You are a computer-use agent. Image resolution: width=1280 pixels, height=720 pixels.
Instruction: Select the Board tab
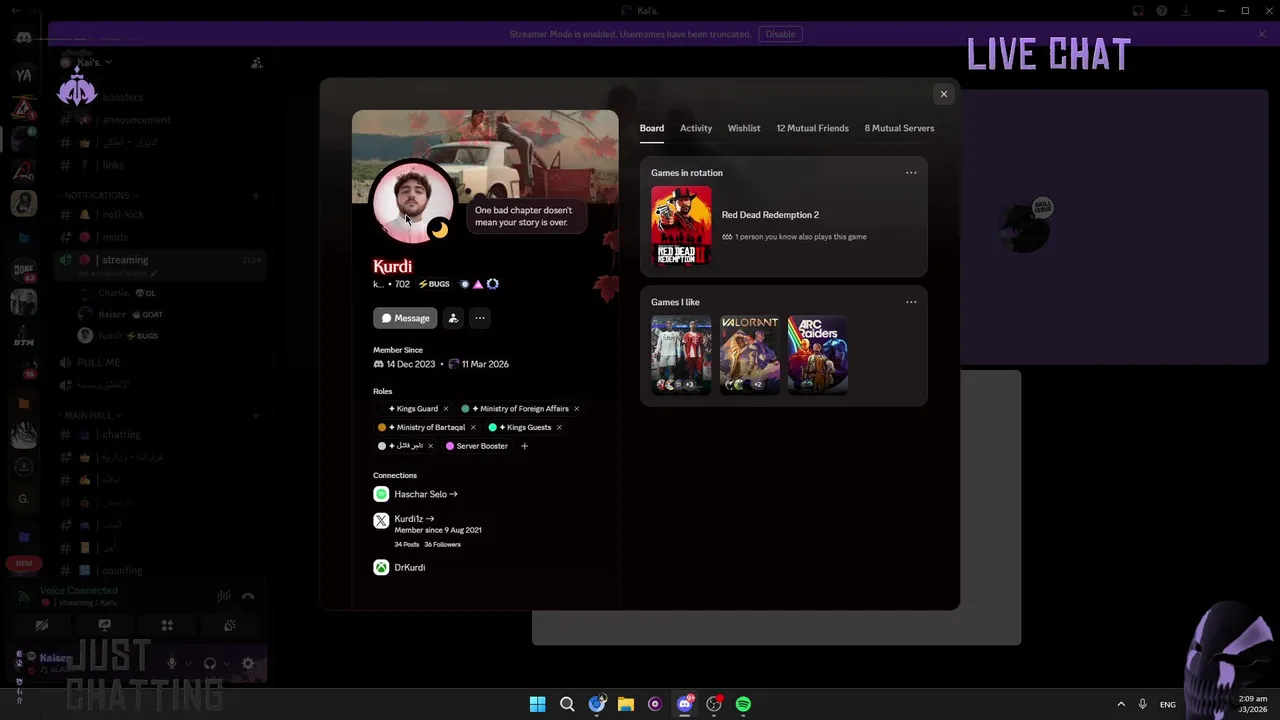pyautogui.click(x=652, y=128)
